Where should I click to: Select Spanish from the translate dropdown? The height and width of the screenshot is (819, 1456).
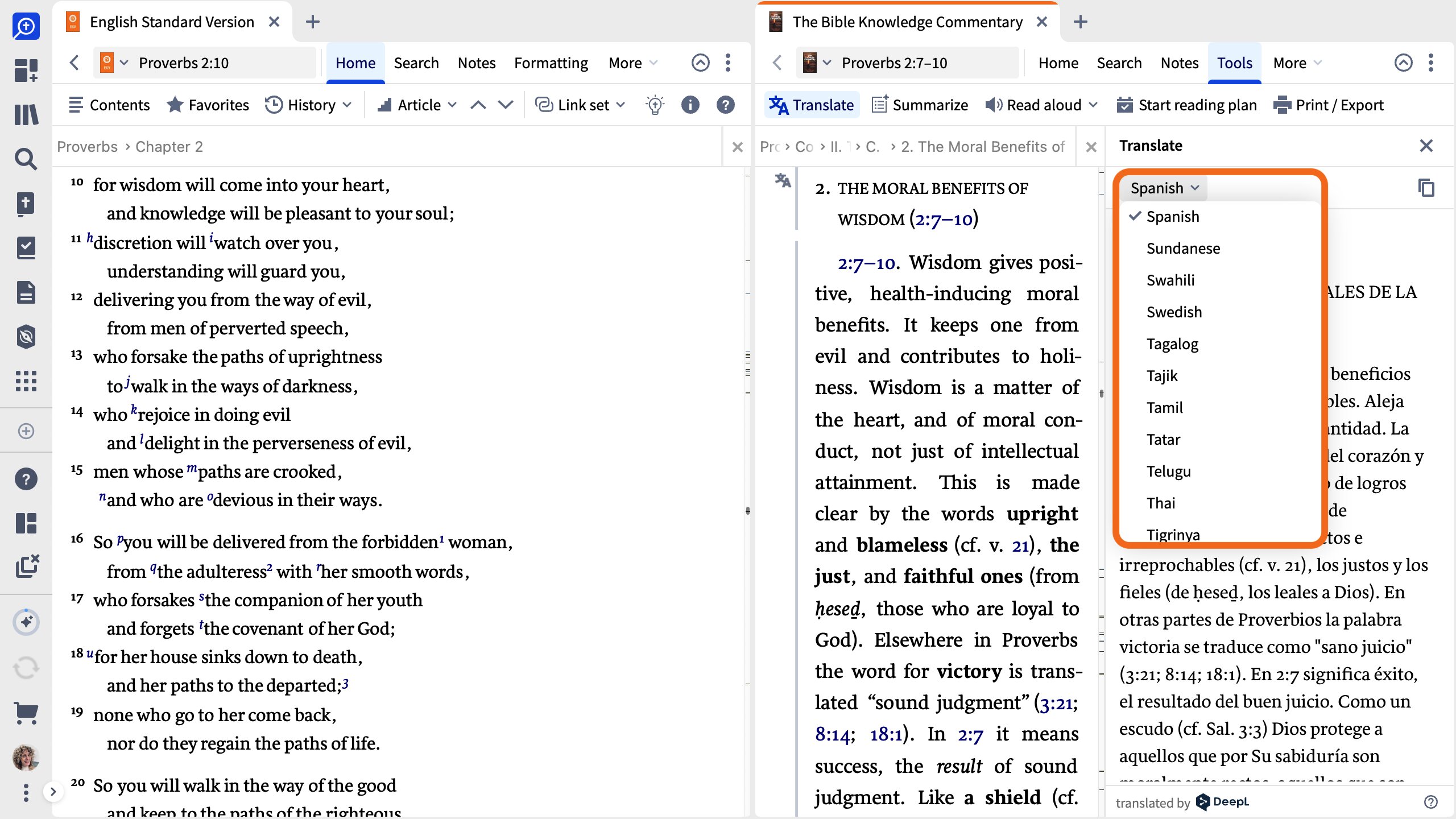1173,216
